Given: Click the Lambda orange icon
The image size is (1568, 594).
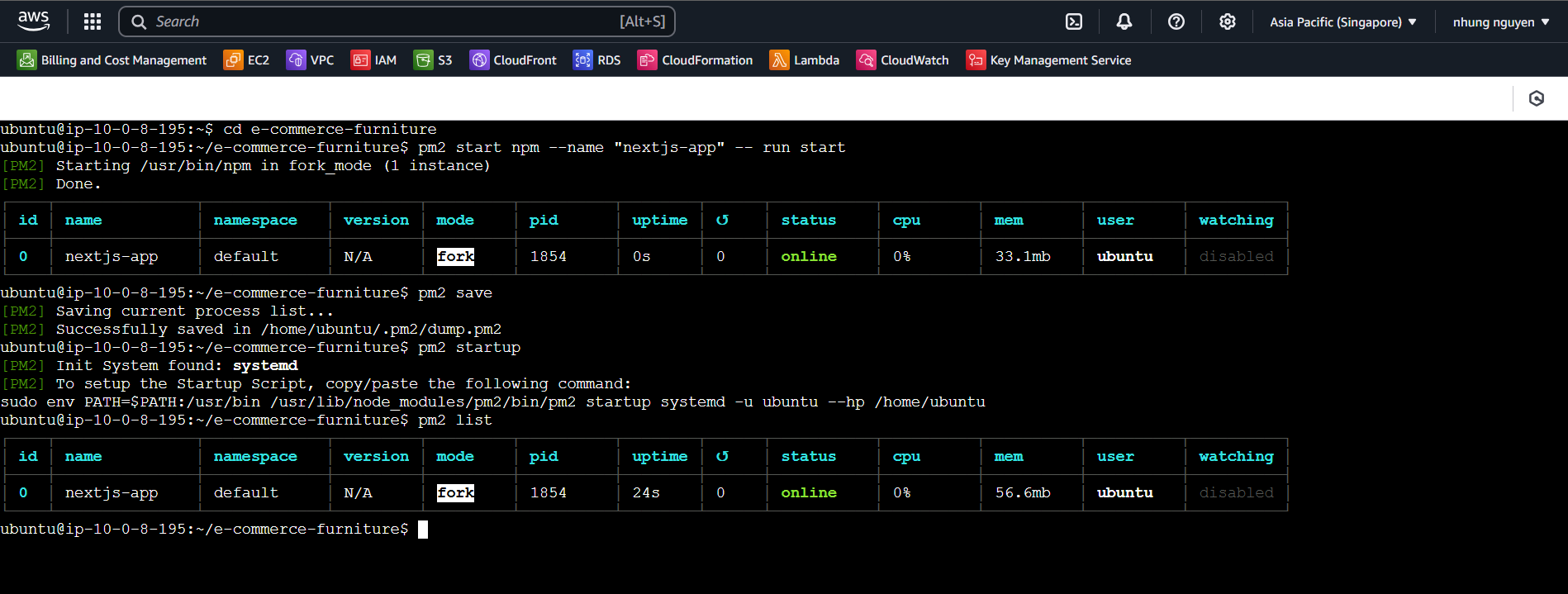Looking at the screenshot, I should (x=779, y=60).
